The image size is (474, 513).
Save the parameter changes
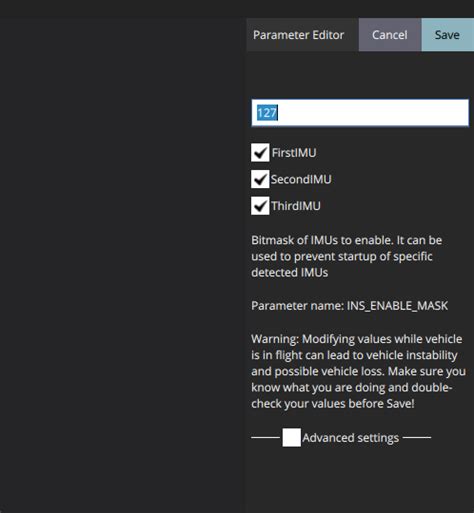point(447,35)
